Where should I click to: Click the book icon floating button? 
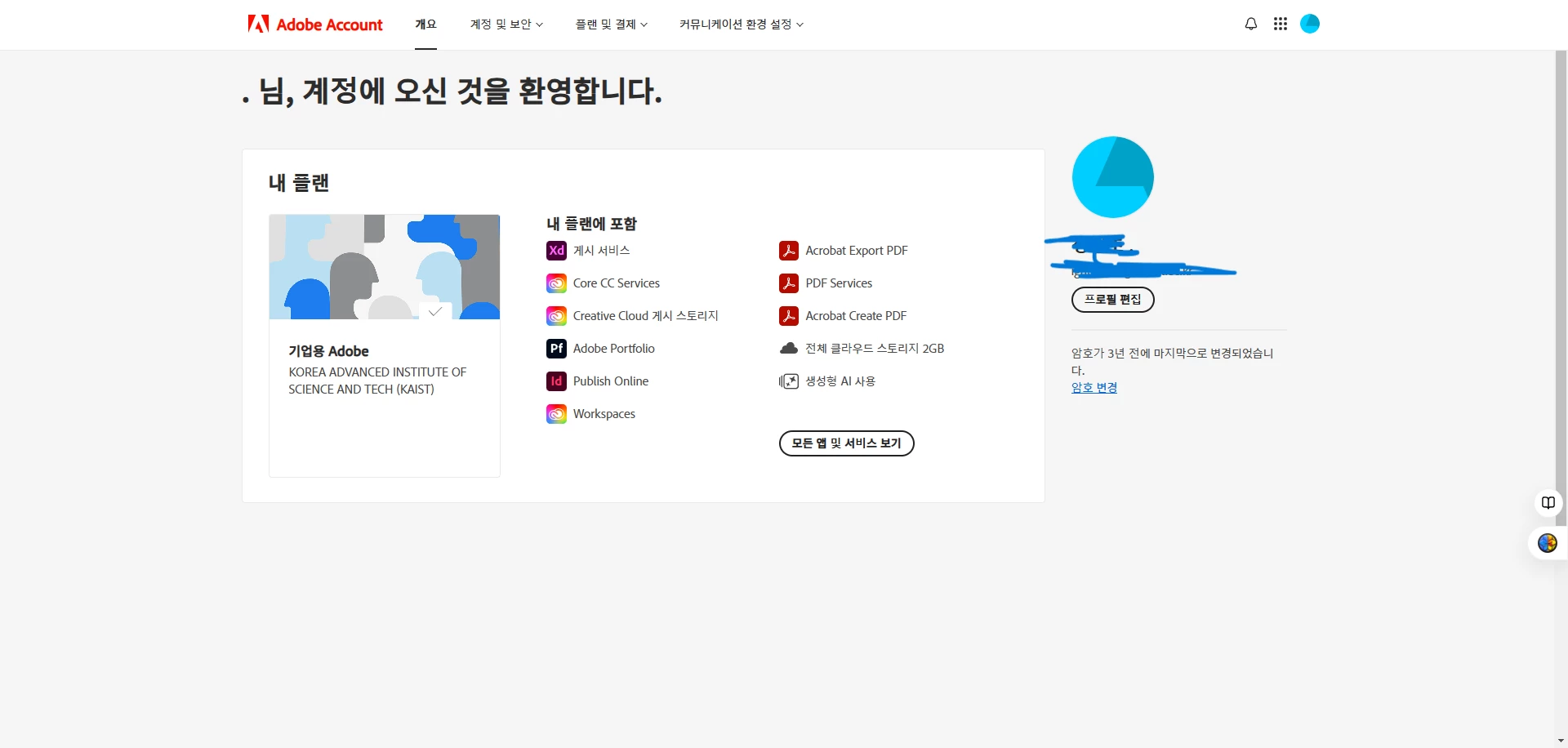click(x=1548, y=503)
